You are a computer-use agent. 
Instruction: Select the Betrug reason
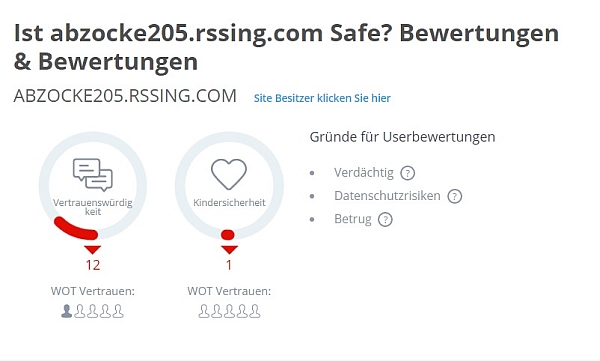[353, 219]
